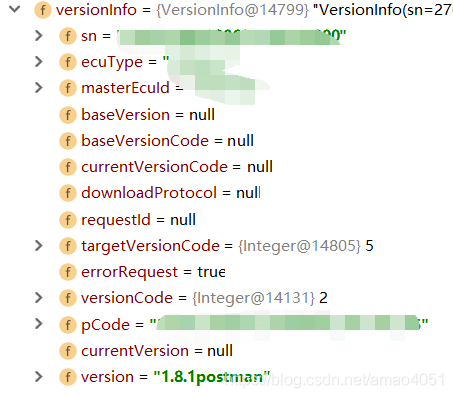Click the field icon beside currentVersionCode

68,167
